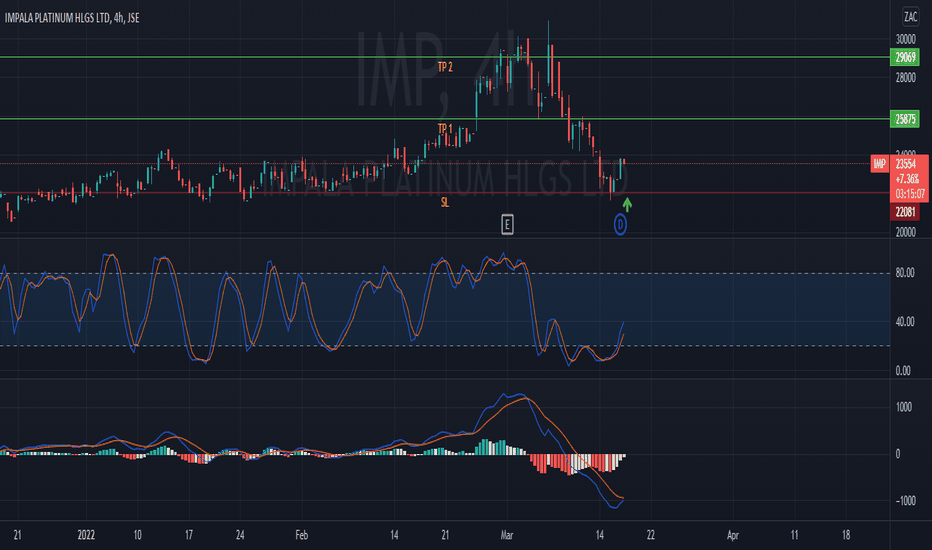Click the earnings 'E' marker icon
The width and height of the screenshot is (932, 550).
click(507, 224)
